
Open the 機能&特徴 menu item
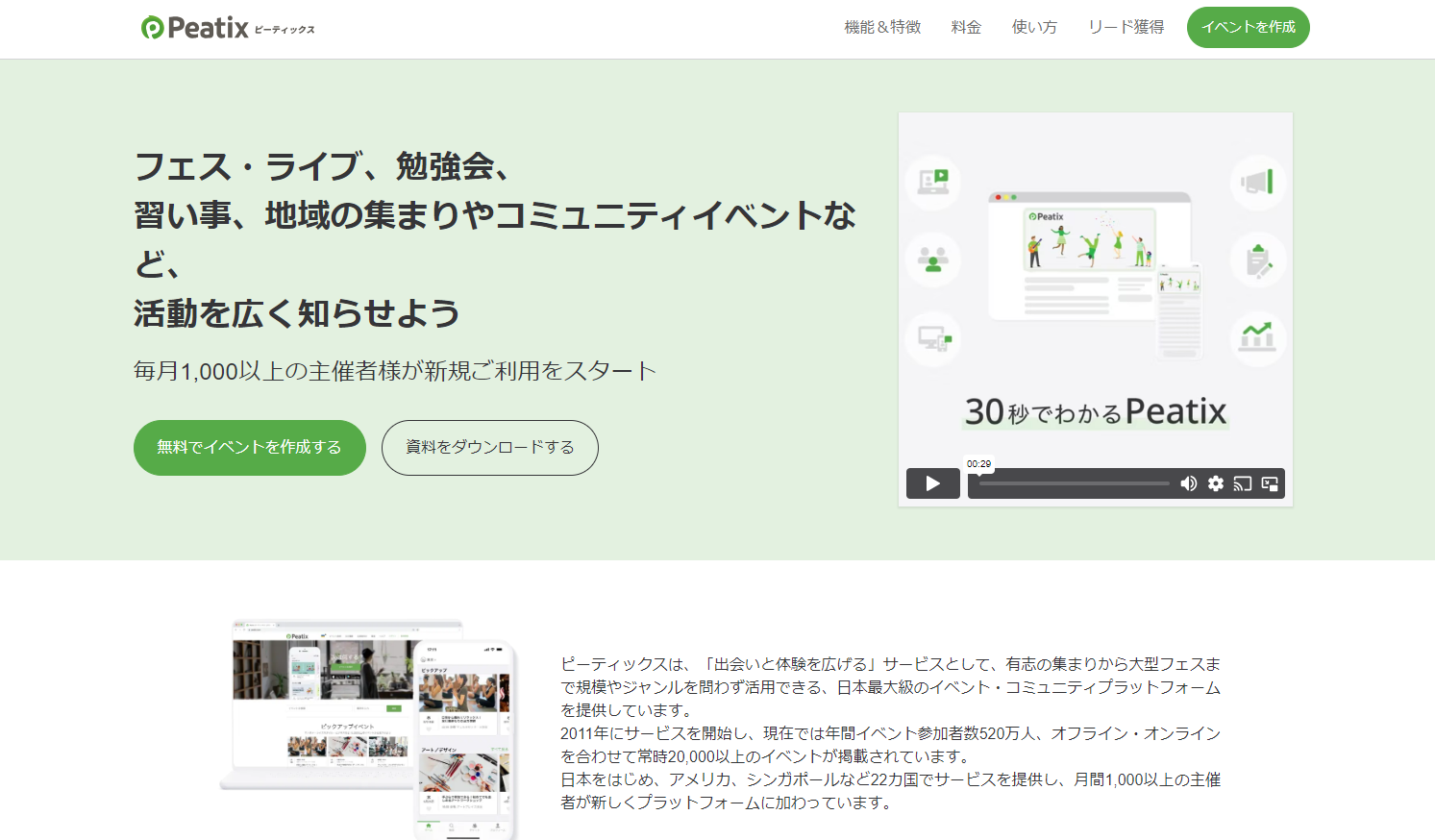pos(882,27)
